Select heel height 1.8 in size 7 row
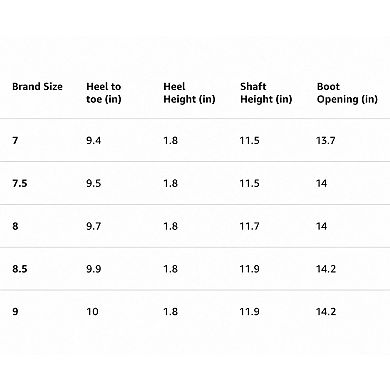 click(170, 141)
